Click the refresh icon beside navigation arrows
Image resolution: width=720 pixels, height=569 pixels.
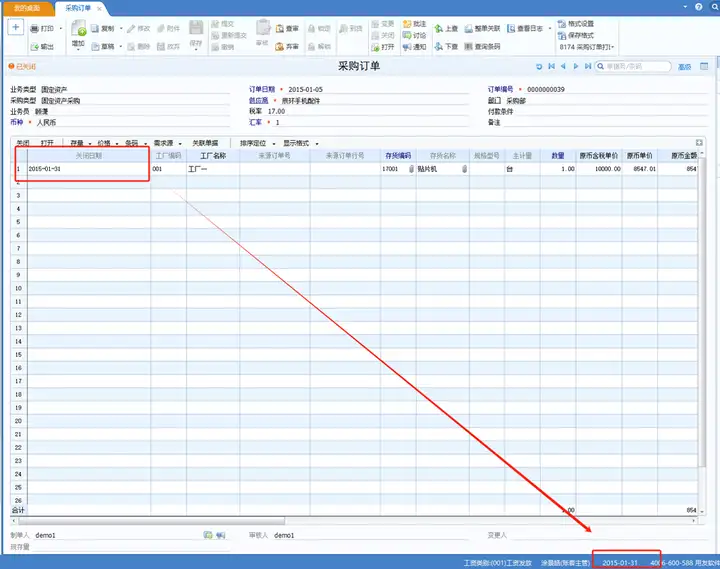click(539, 67)
